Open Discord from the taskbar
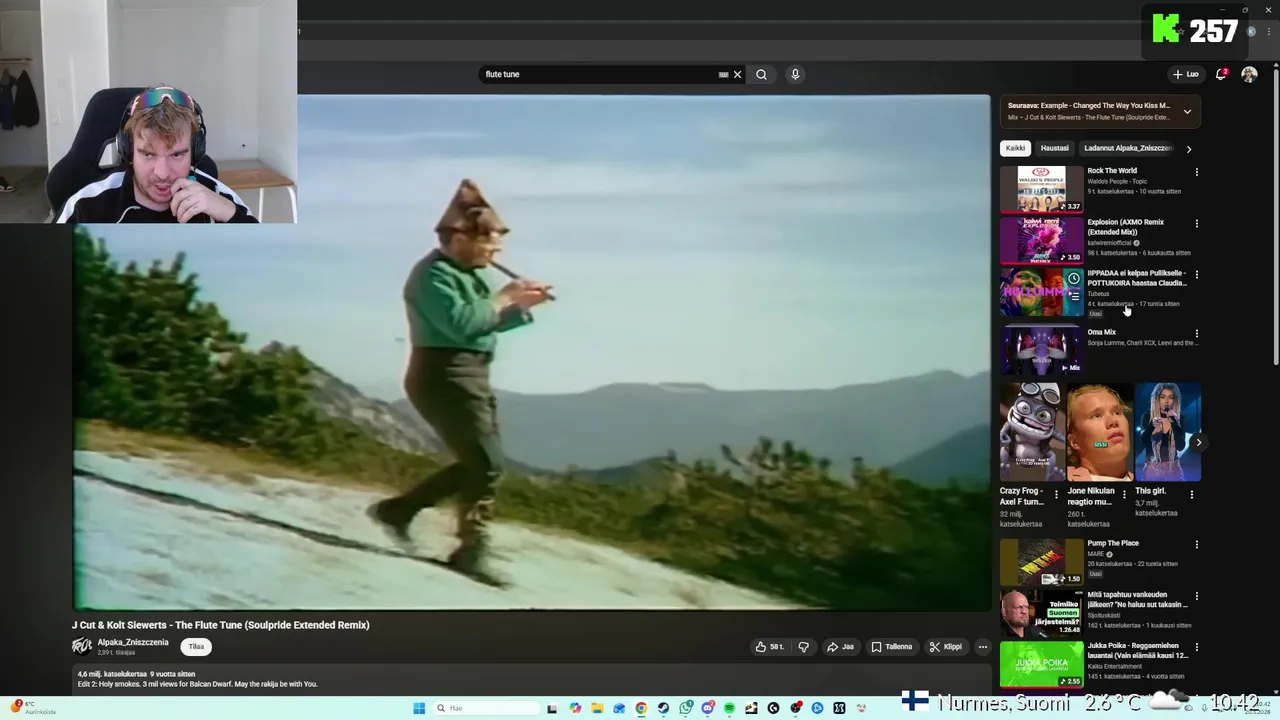 click(x=707, y=708)
